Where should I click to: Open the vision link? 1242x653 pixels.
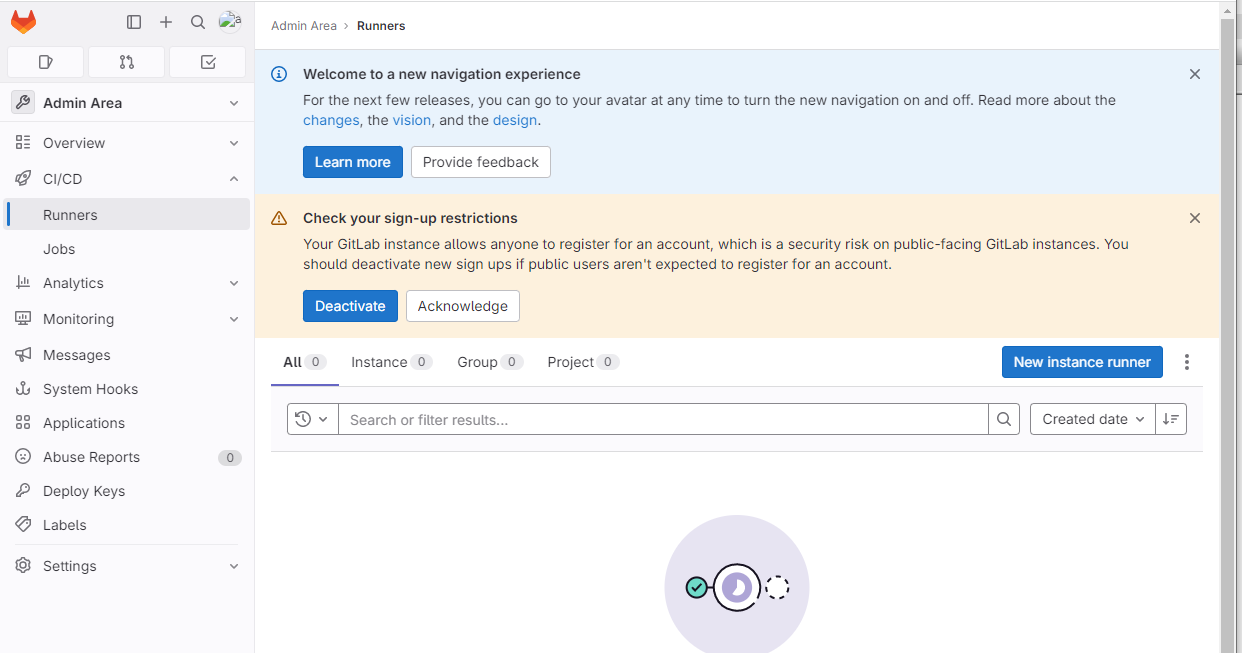pos(411,120)
